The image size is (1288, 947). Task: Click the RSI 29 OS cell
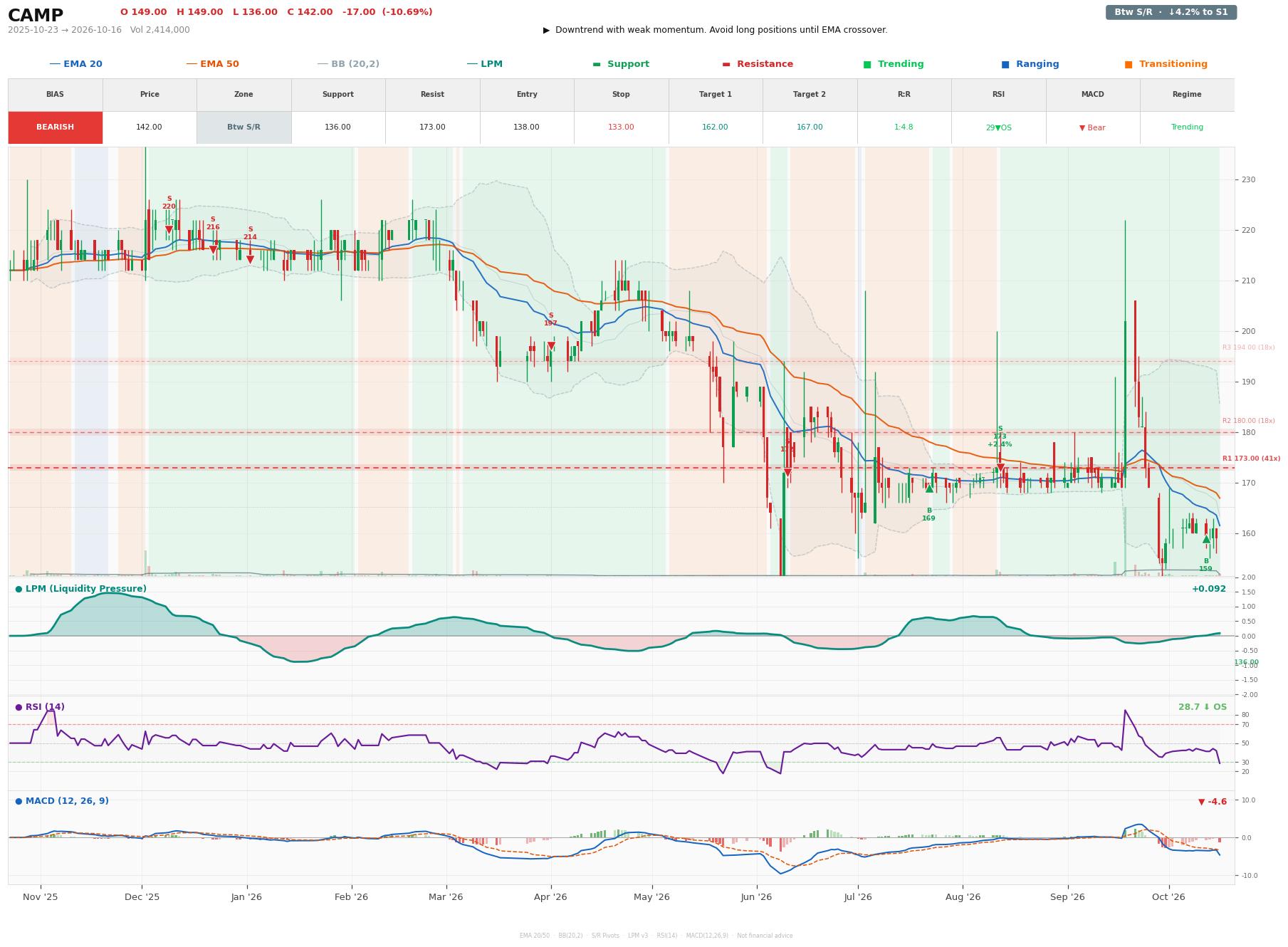pos(998,127)
